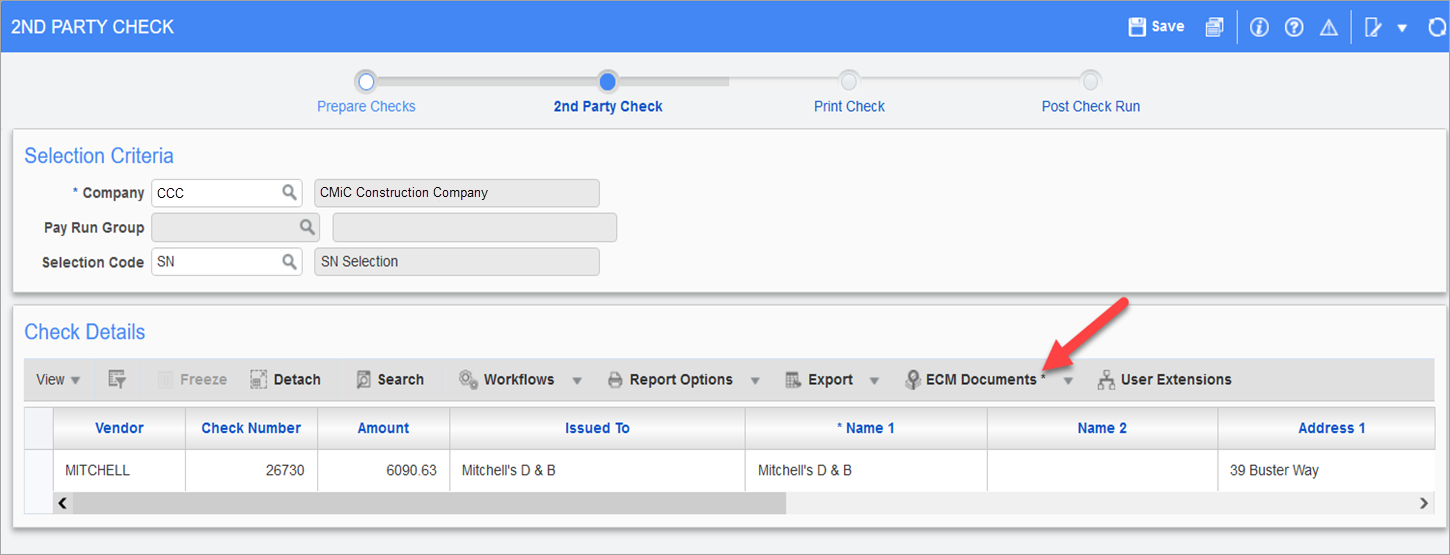Expand the ECM Documents dropdown arrow
1450x555 pixels.
pos(1068,380)
